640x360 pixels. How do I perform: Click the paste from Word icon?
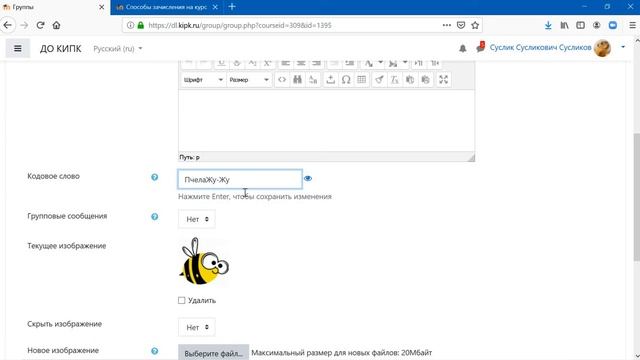[425, 80]
